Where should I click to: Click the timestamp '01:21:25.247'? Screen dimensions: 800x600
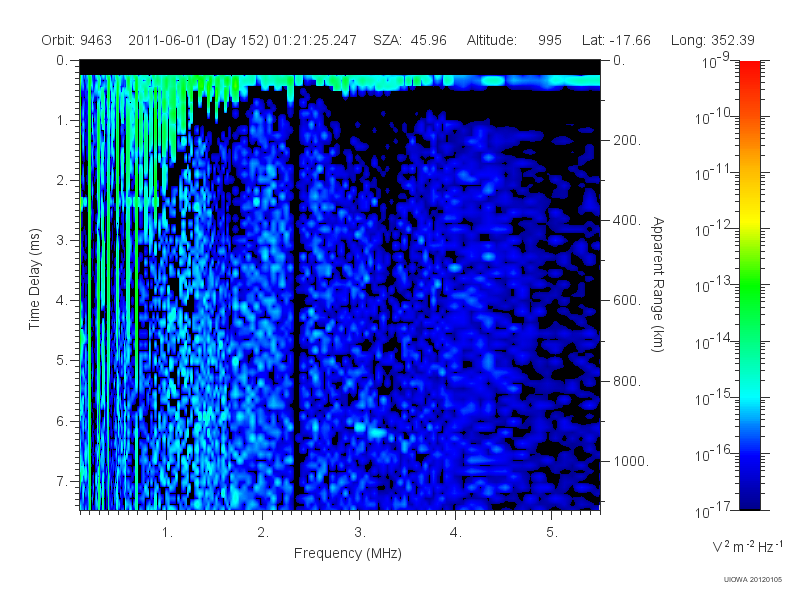(315, 40)
